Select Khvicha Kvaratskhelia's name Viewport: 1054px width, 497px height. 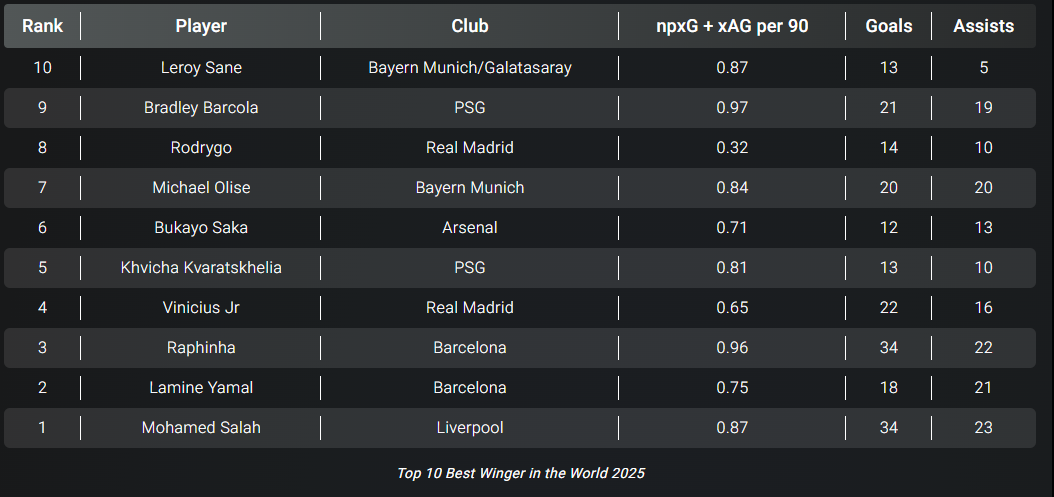pos(201,268)
